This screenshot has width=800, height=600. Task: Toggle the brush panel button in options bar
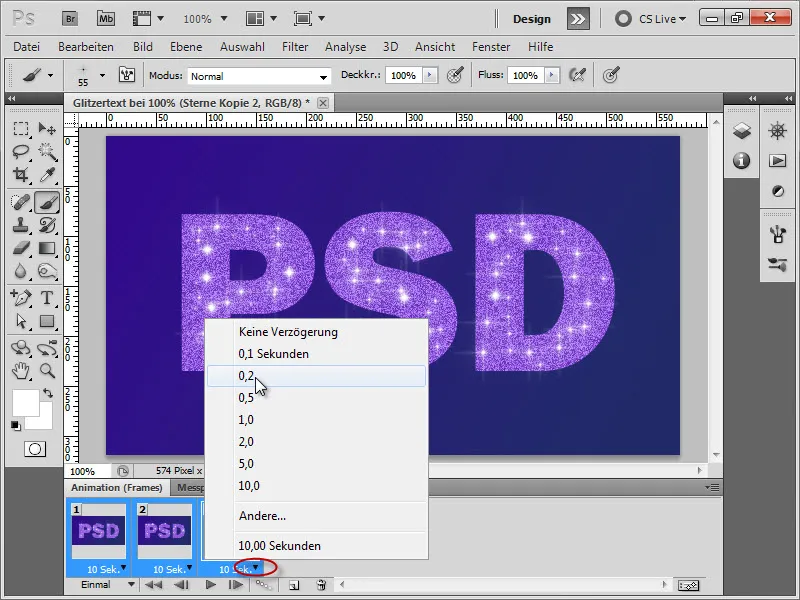(x=127, y=76)
